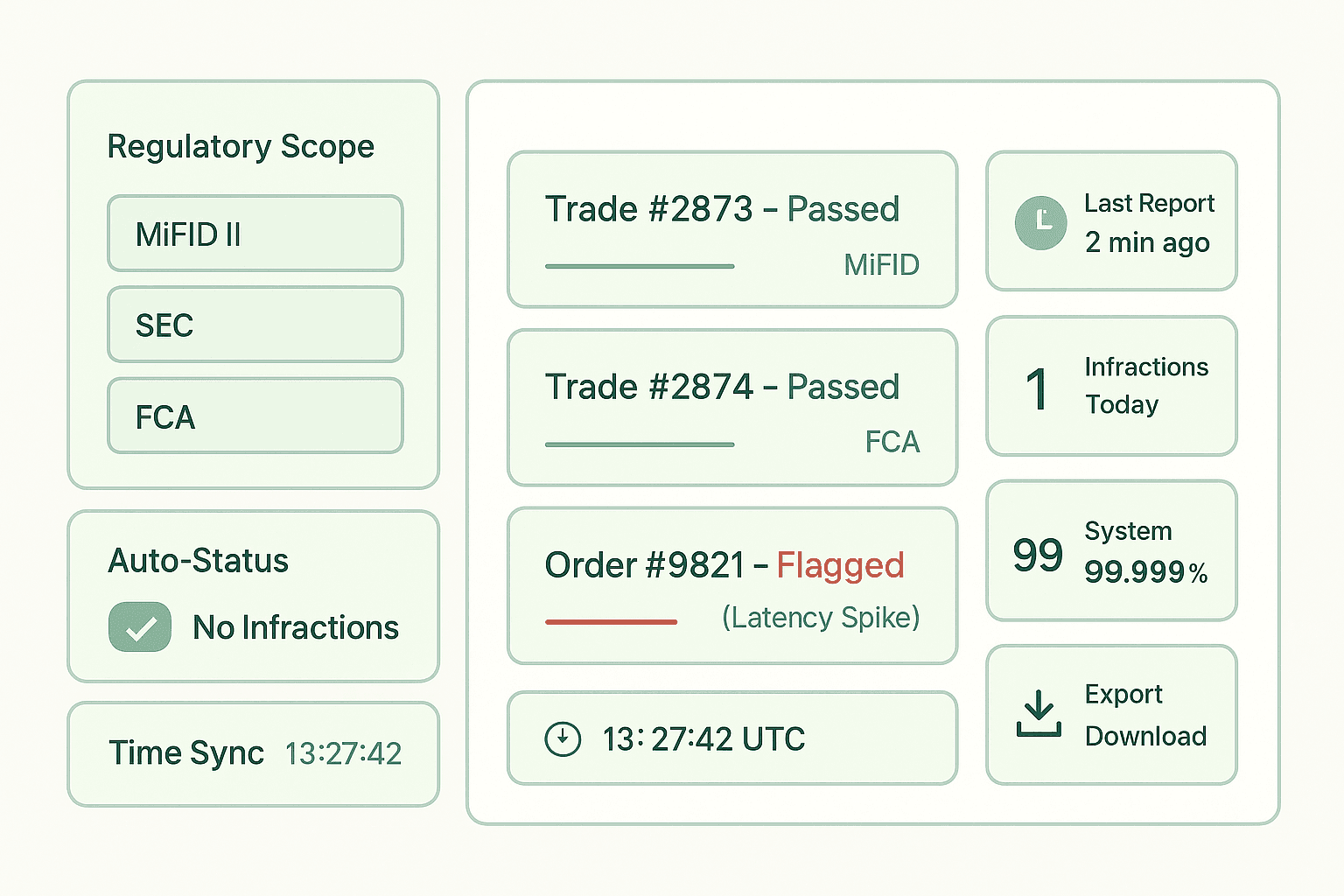Select the SEC regulatory scope option
Viewport: 1344px width, 896px height.
click(255, 325)
